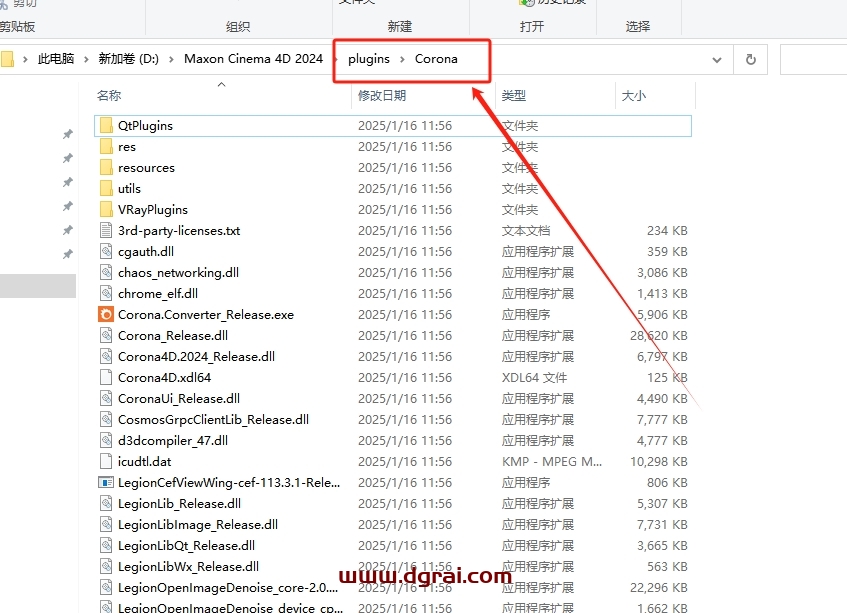Click the d3dcompiler_47.dll file icon
847x613 pixels.
tap(106, 441)
